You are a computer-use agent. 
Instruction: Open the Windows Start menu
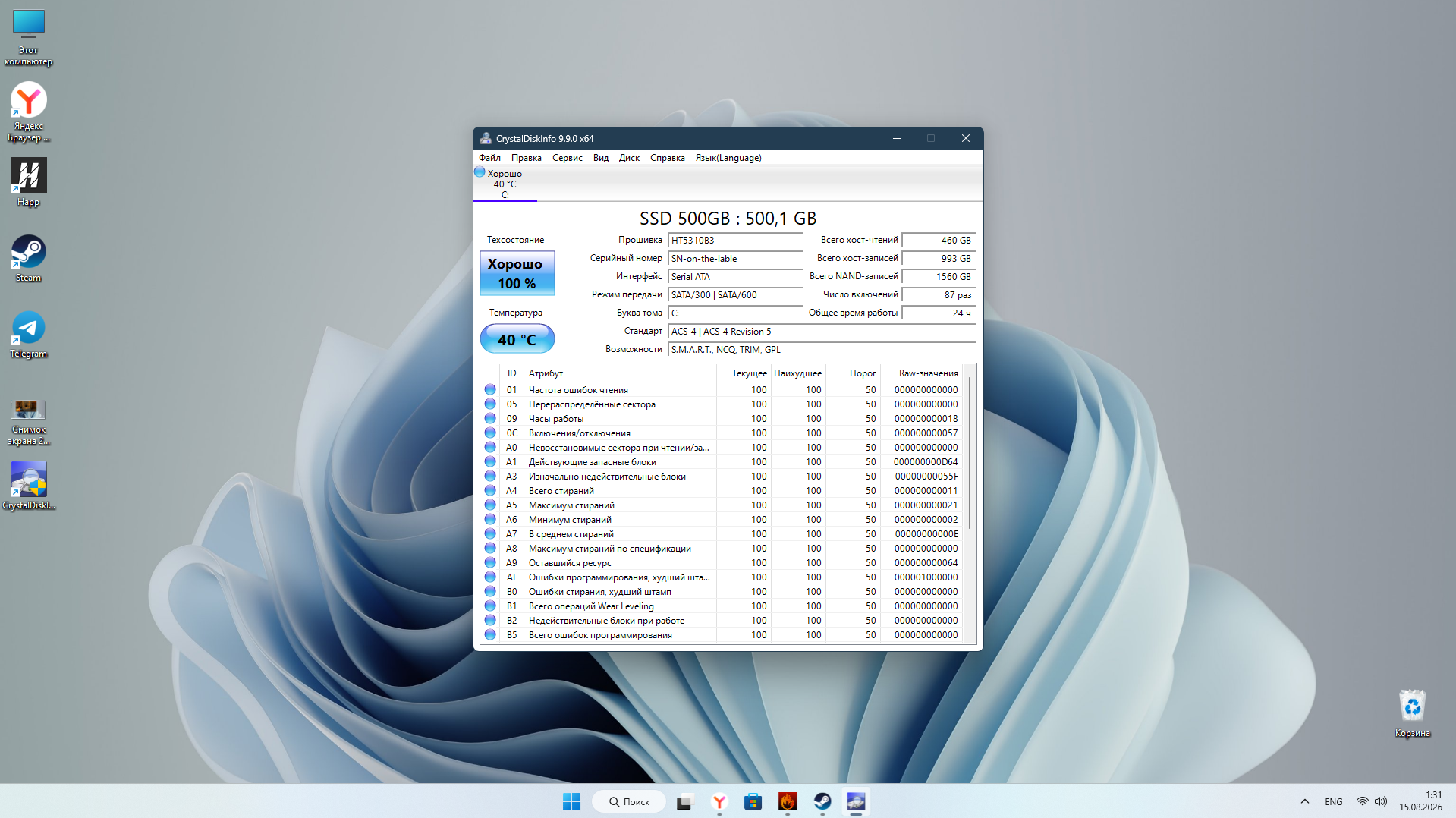click(x=571, y=801)
